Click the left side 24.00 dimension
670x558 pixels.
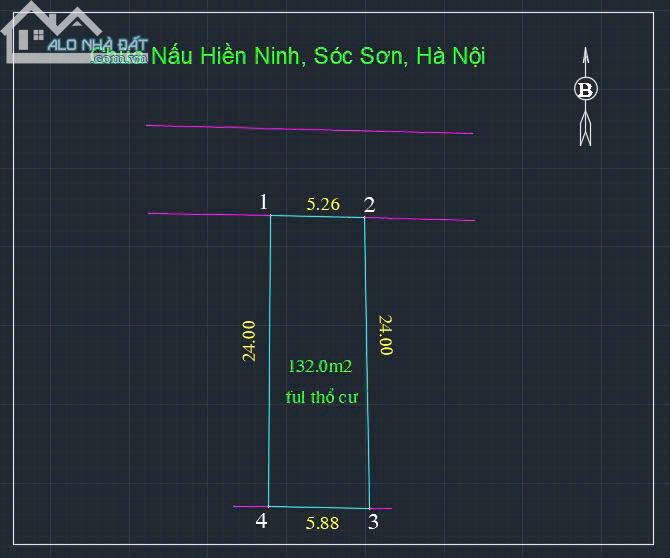tap(249, 340)
